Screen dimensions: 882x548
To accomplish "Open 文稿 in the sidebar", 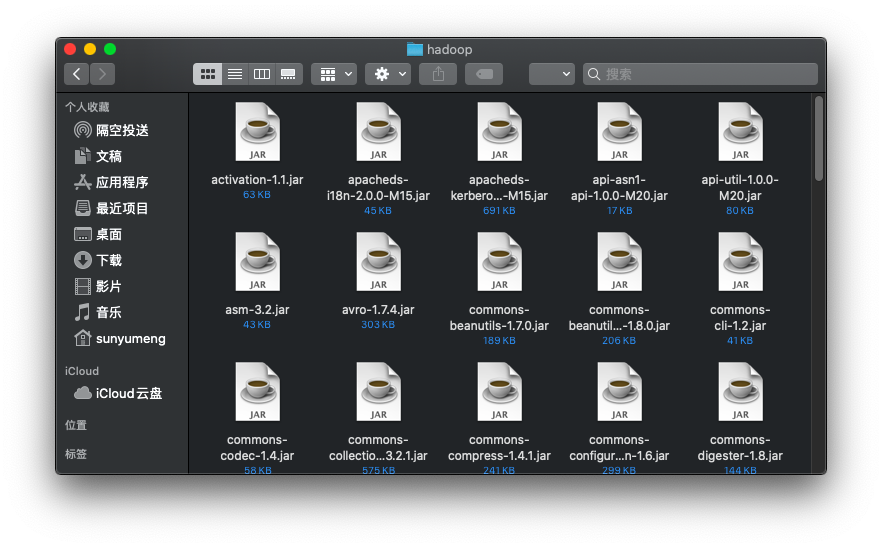I will tap(98, 156).
